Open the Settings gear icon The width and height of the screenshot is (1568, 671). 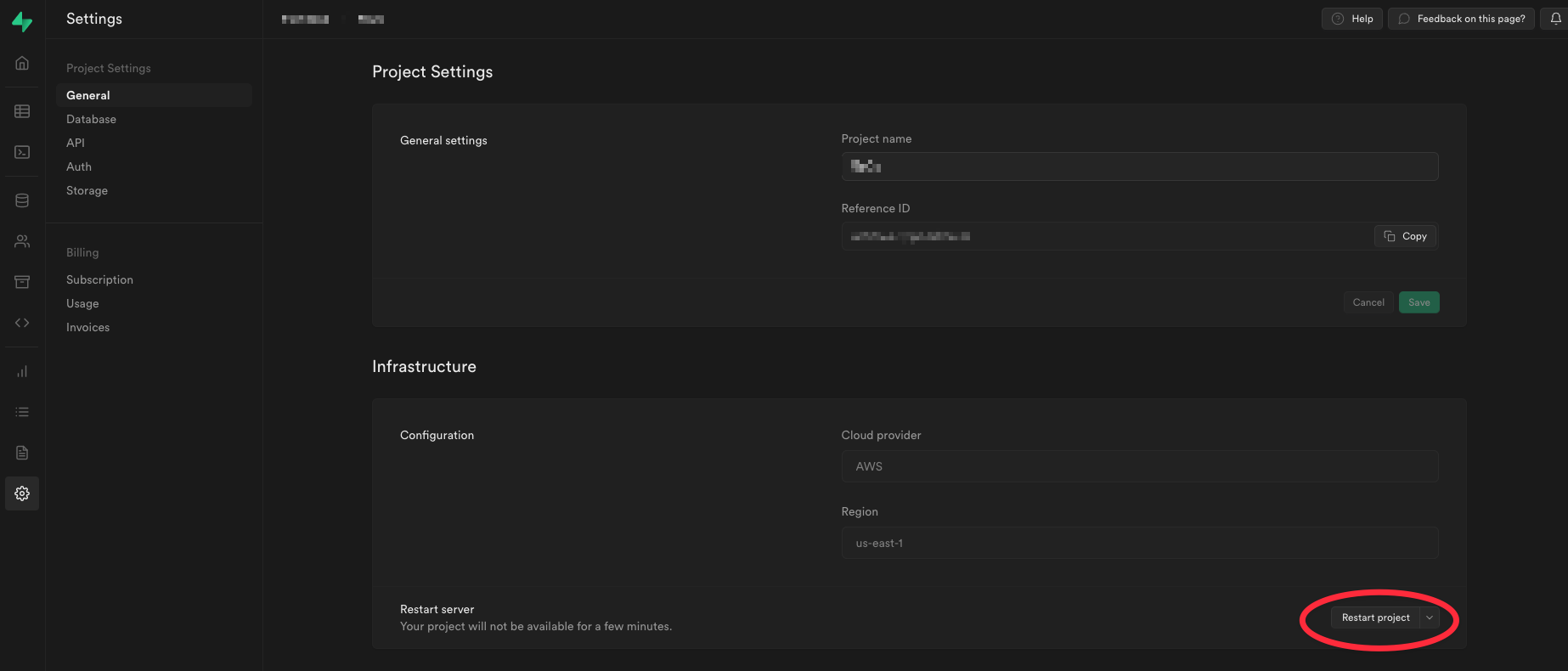(x=22, y=493)
